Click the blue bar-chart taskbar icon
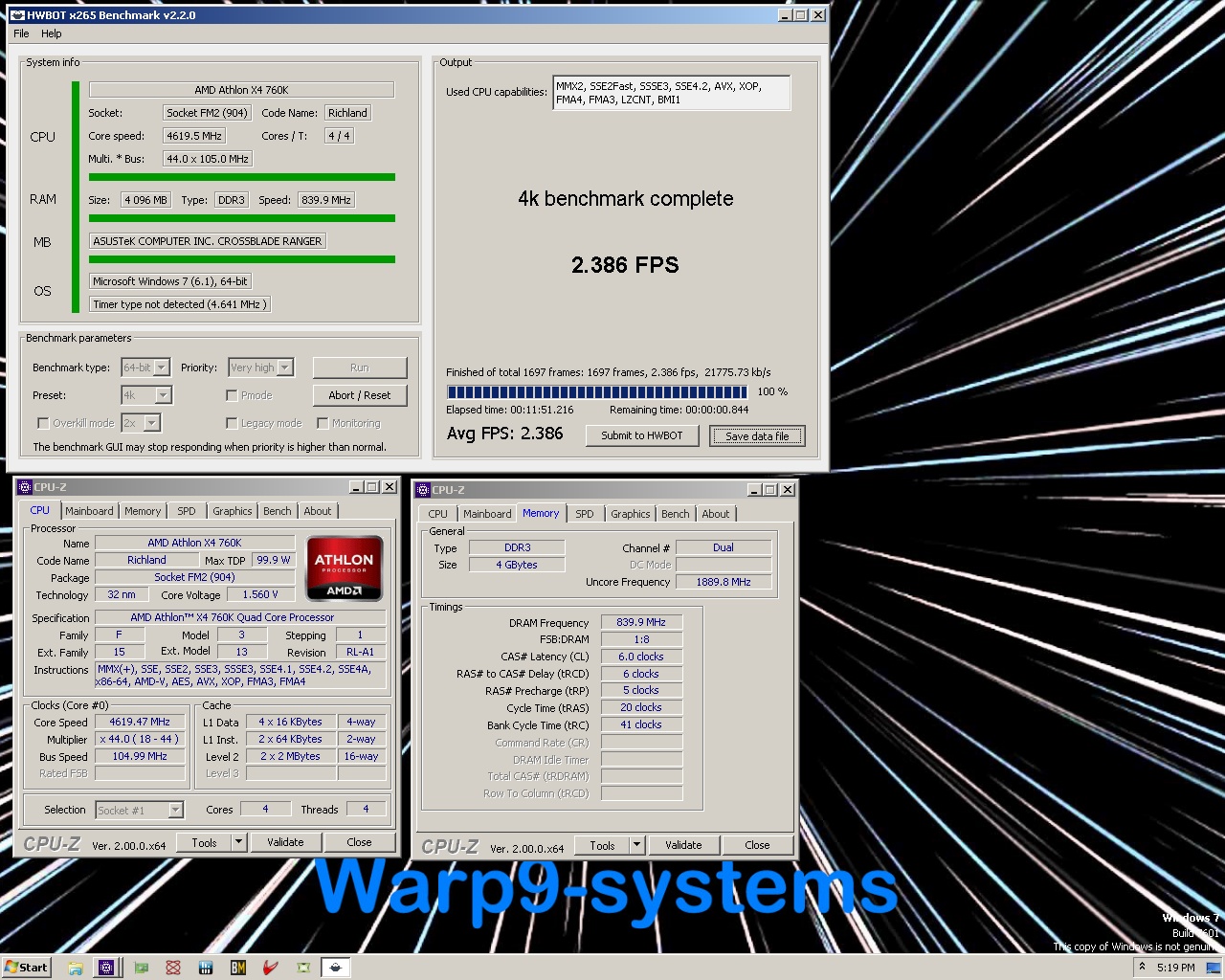 coord(206,968)
